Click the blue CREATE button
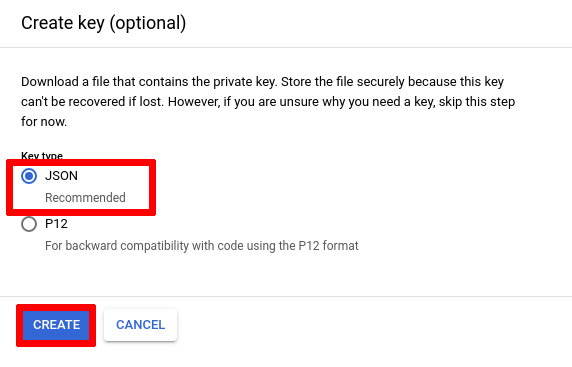The image size is (572, 367). tap(56, 325)
